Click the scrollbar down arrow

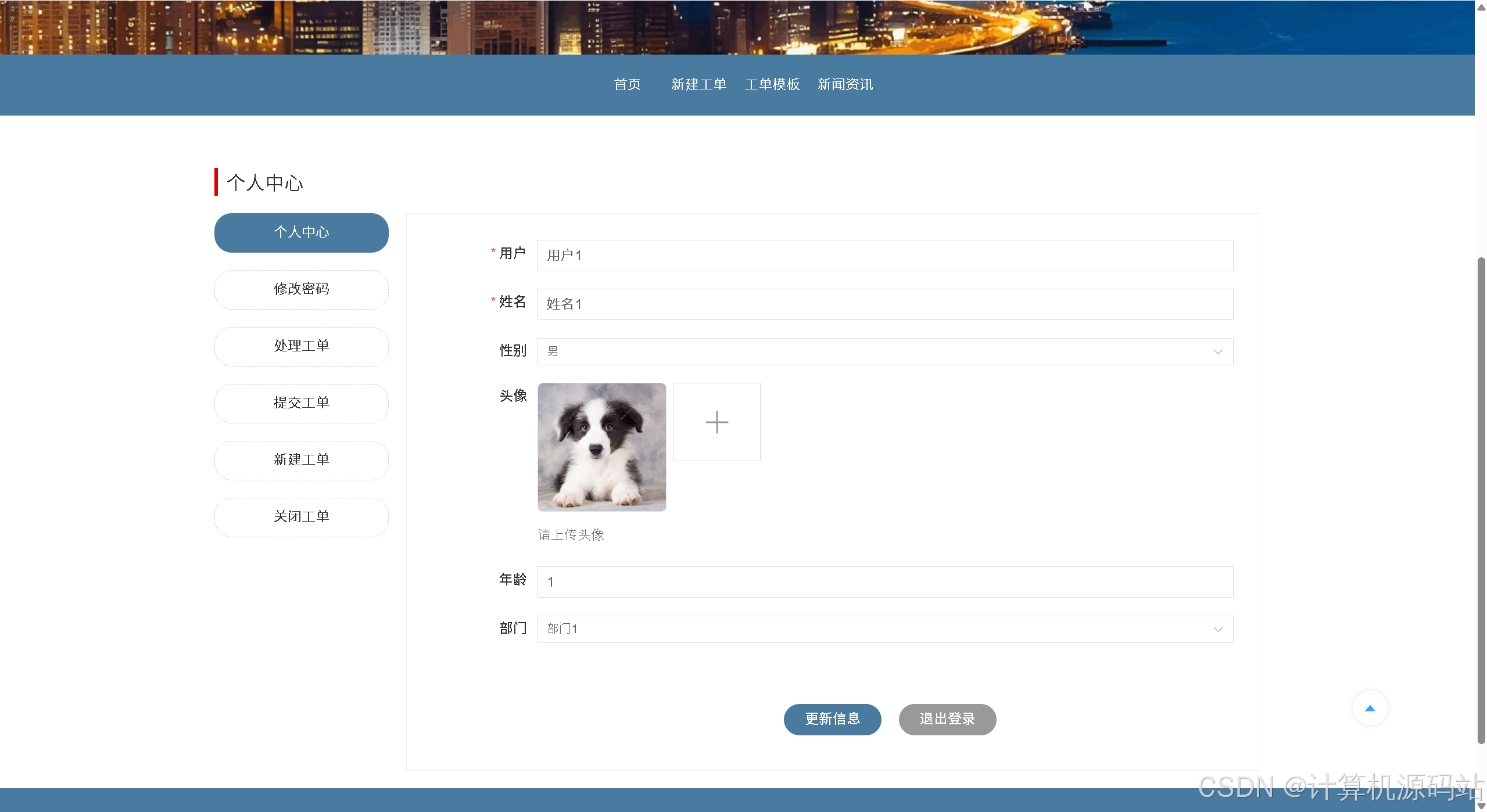click(x=1481, y=806)
